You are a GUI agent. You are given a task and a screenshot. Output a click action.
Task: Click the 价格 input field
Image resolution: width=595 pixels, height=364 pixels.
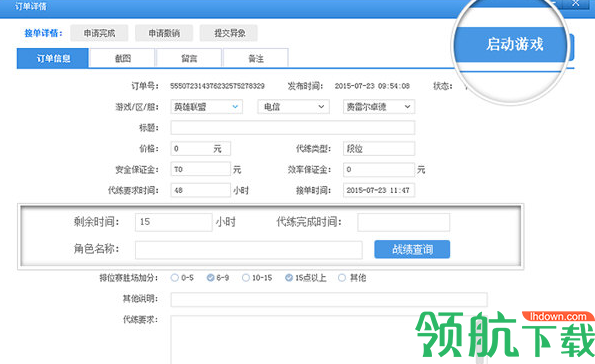200,148
